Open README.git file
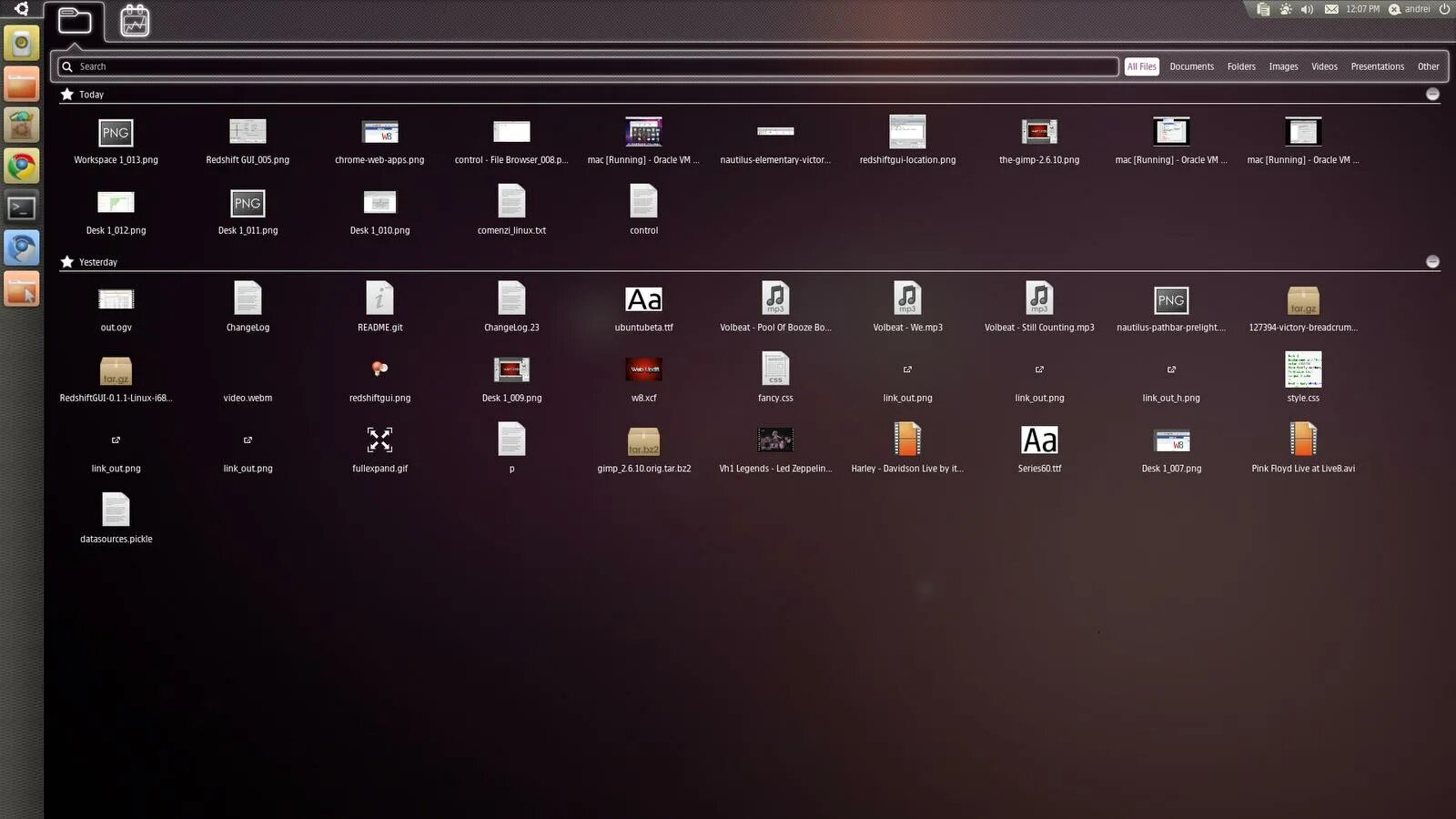Image resolution: width=1456 pixels, height=819 pixels. pos(379,307)
